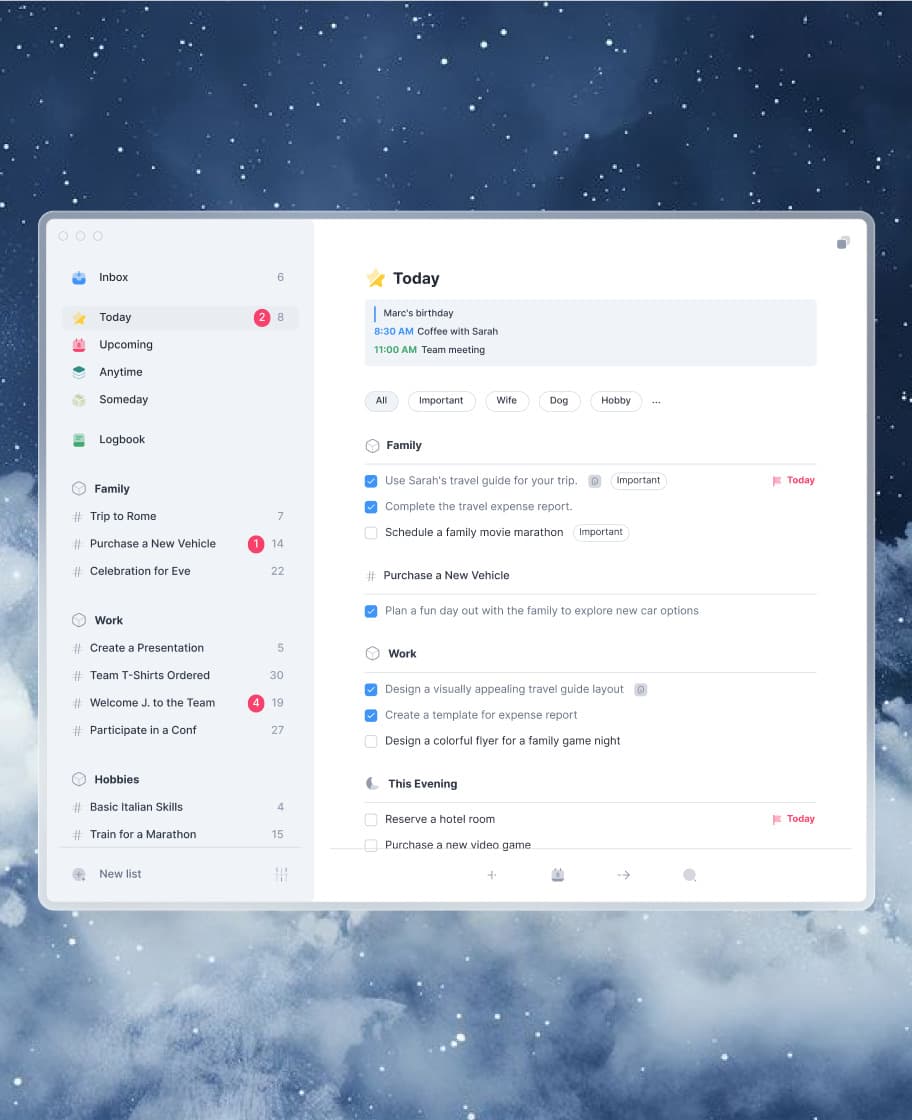Check Reserve a hotel room
This screenshot has width=912, height=1120.
(371, 820)
